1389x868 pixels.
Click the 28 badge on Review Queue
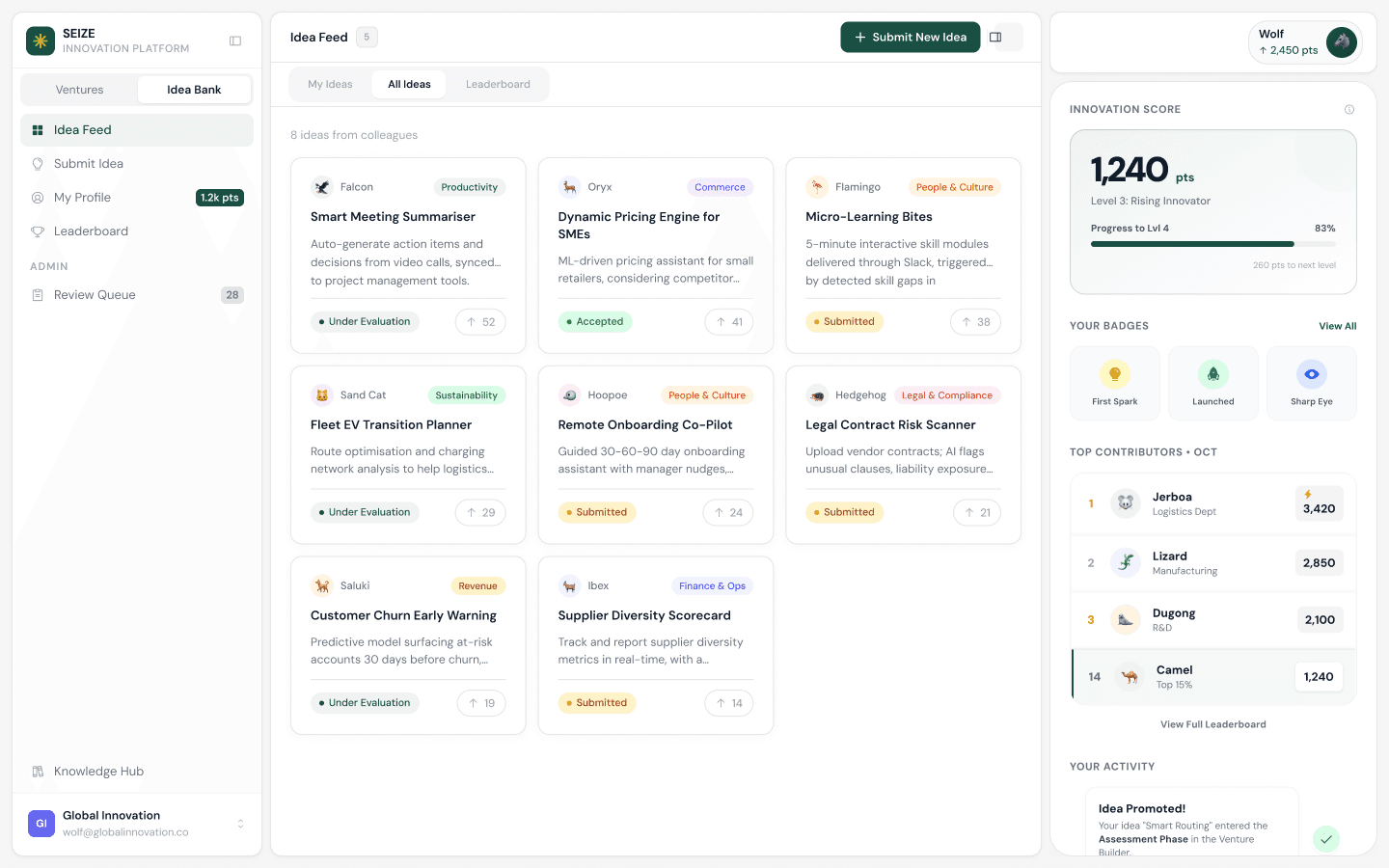[232, 295]
